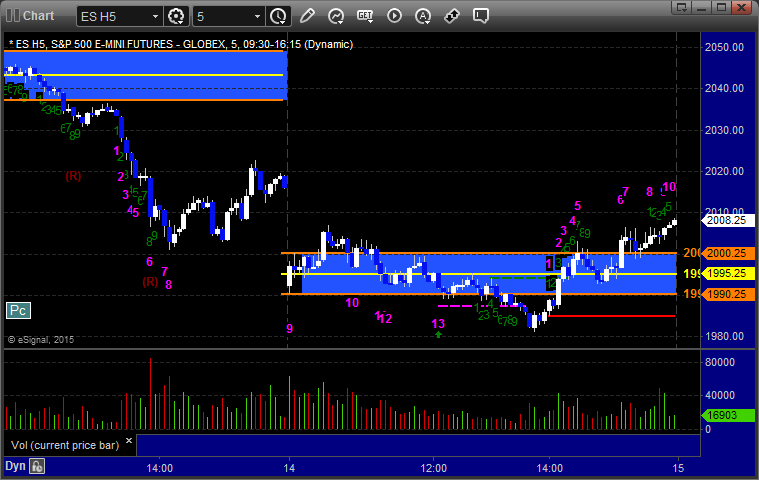759x480 pixels.
Task: Open the chart type icon
Action: 336,16
